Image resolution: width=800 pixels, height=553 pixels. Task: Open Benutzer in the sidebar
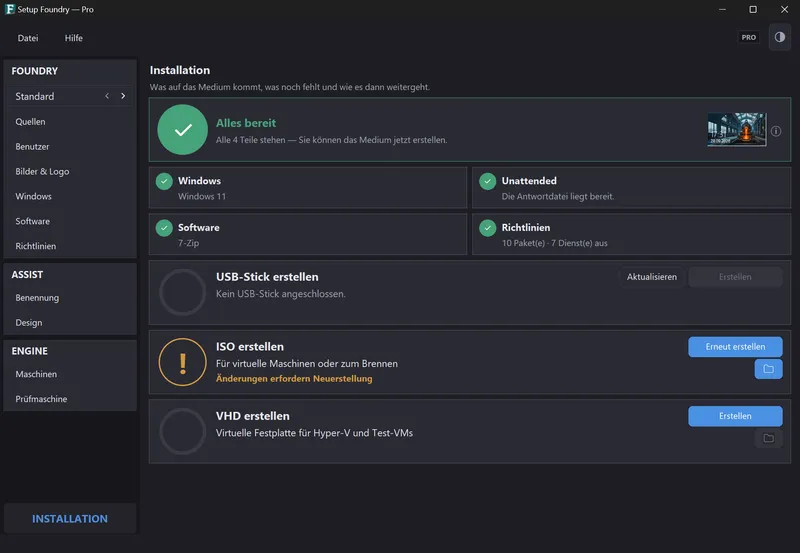click(70, 146)
